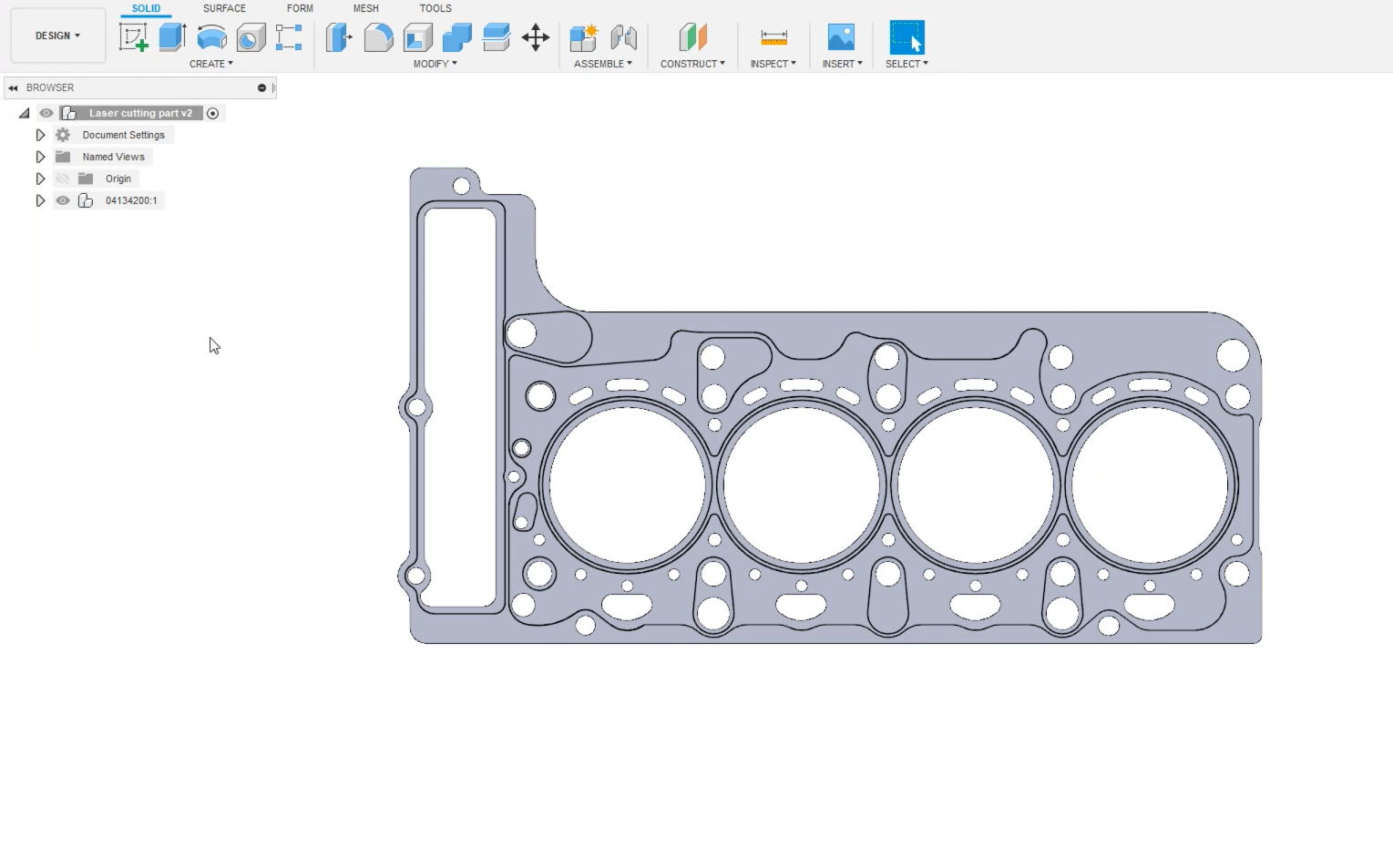Hide the Laser cutting part v2 document
1393x868 pixels.
point(46,112)
